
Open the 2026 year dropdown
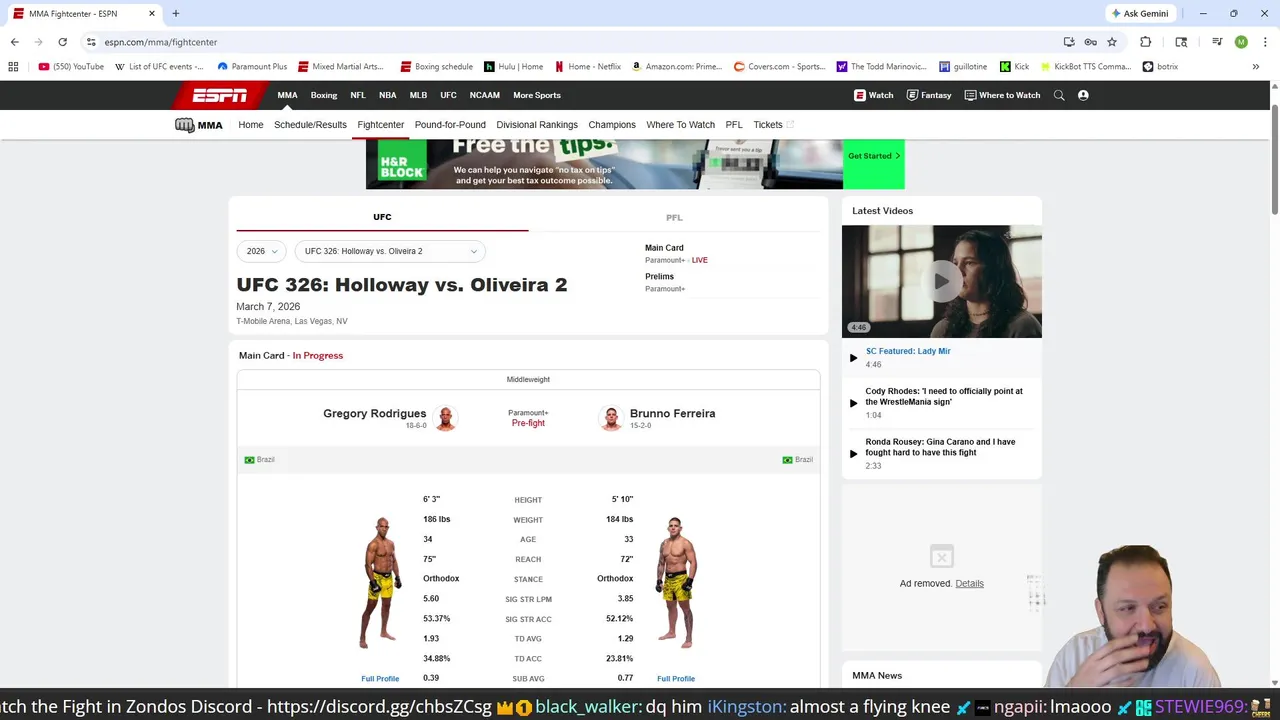click(x=261, y=251)
